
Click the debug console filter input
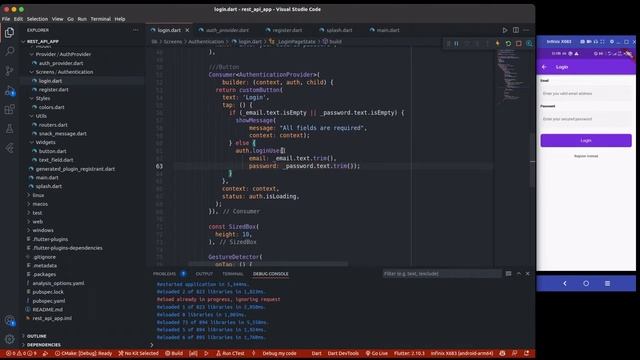point(442,273)
